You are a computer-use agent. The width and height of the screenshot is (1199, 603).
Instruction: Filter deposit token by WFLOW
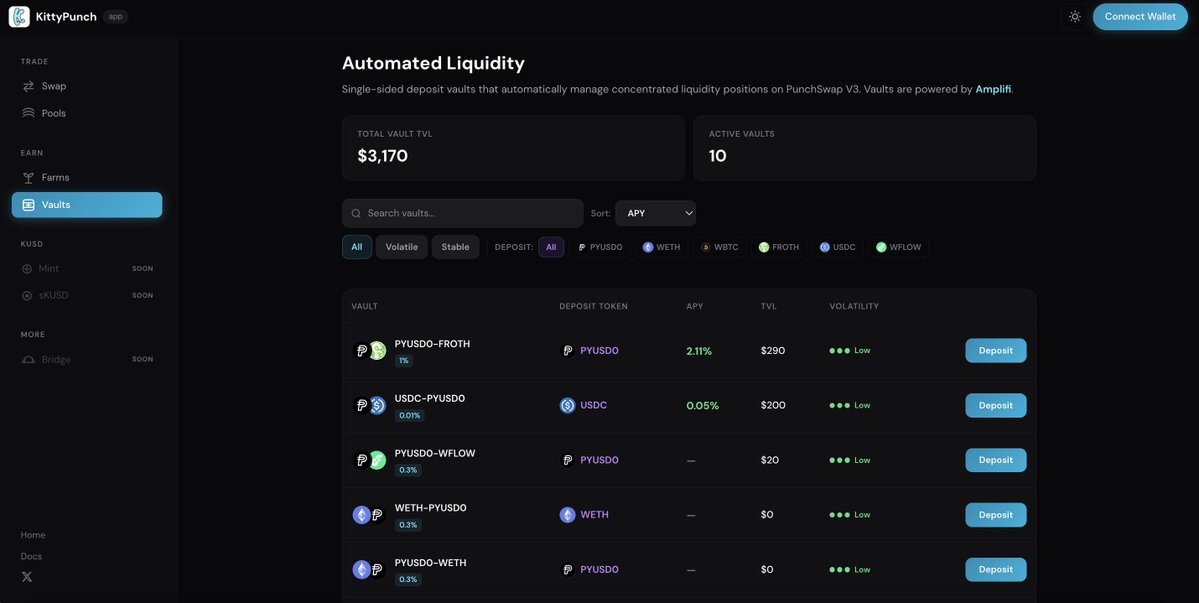[899, 247]
